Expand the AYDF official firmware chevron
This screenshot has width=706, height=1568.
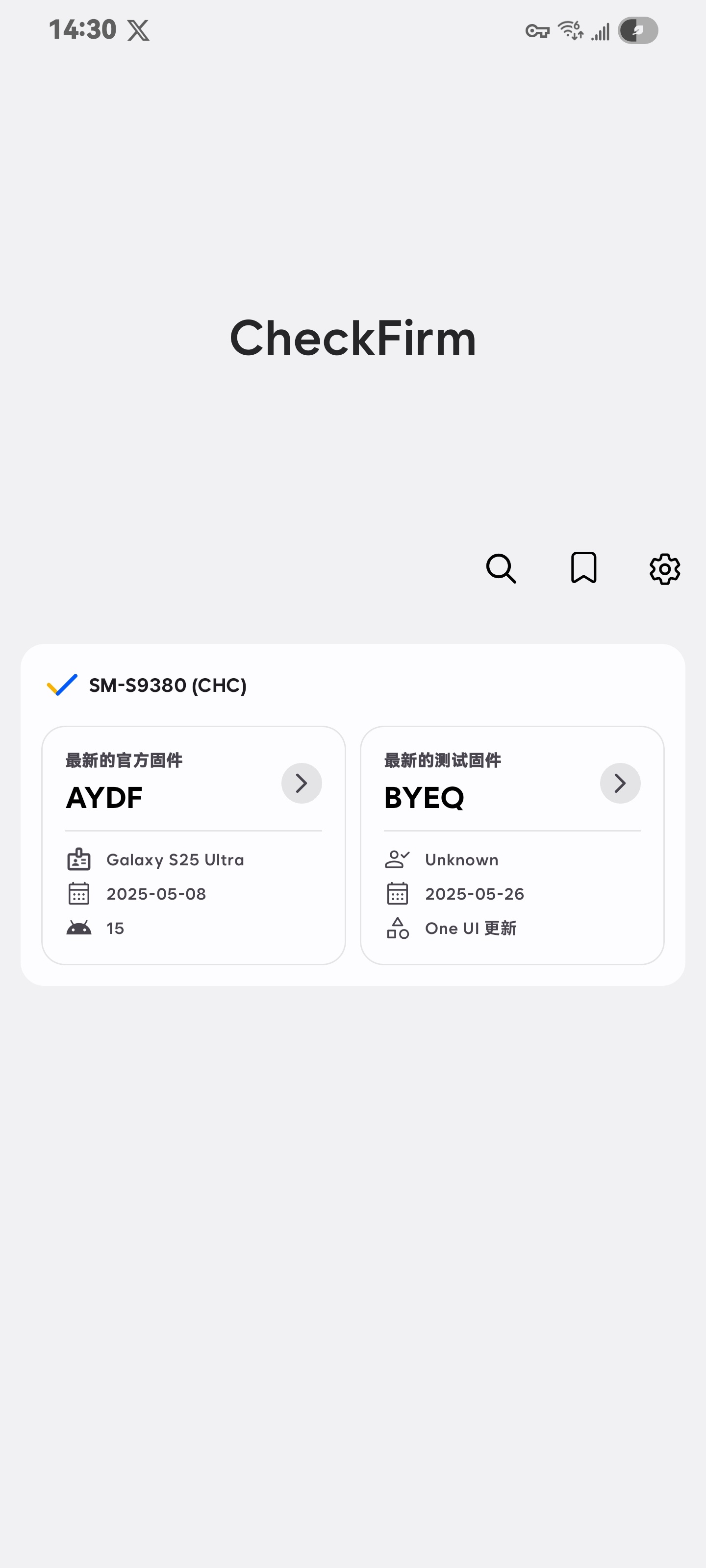click(302, 783)
